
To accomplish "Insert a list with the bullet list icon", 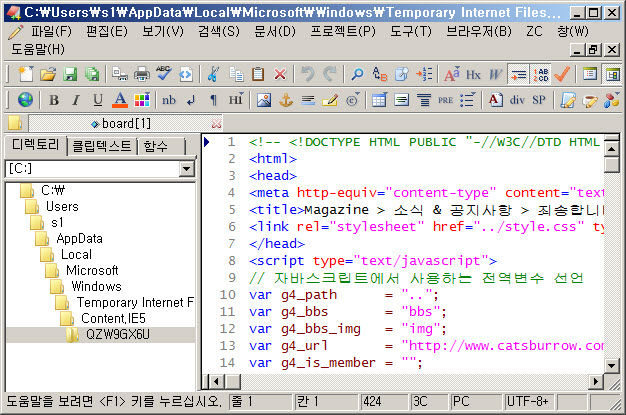I will (468, 99).
